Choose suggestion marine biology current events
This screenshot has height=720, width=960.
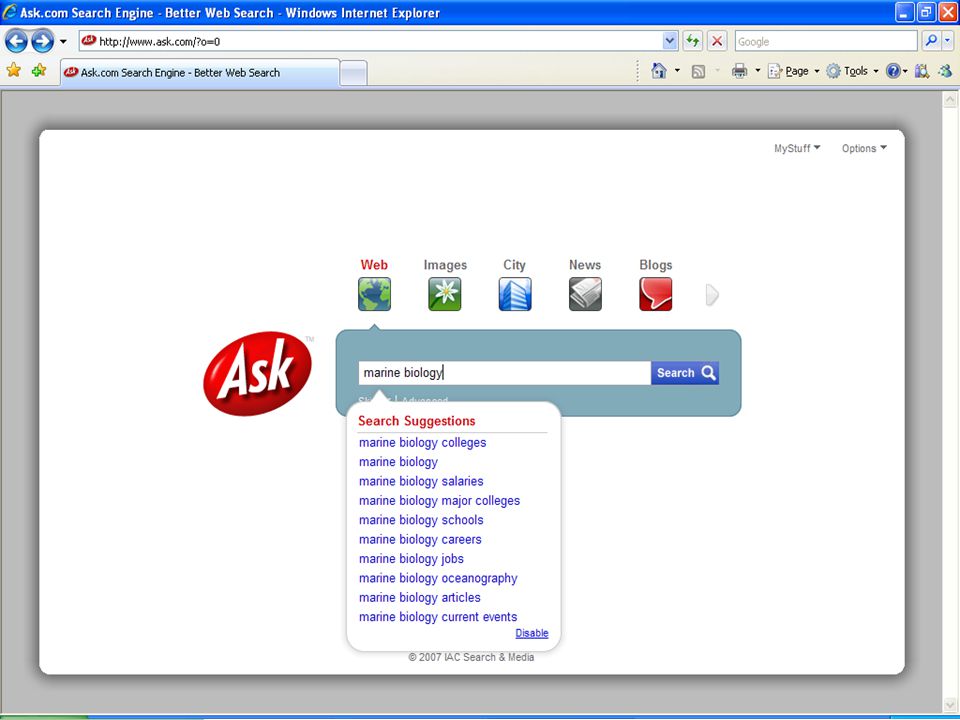point(438,617)
